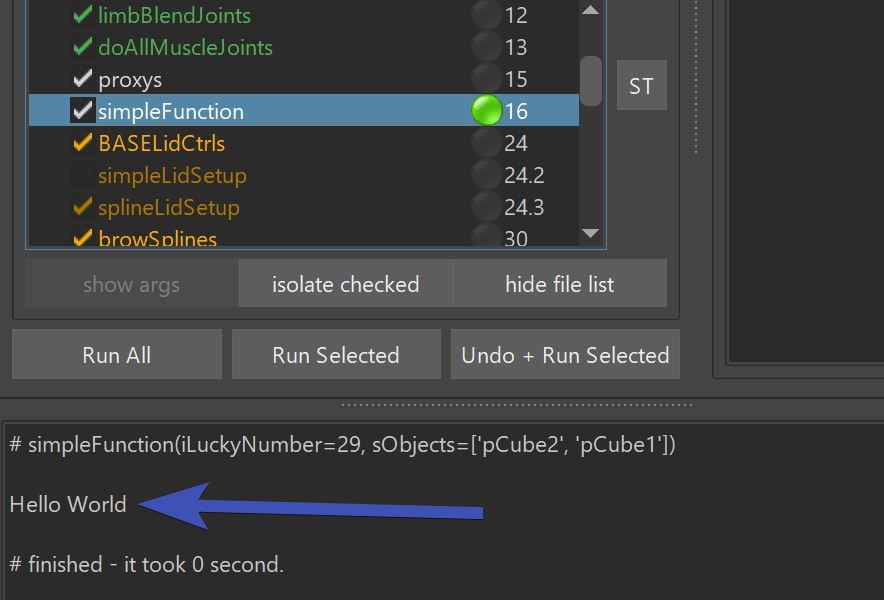
Task: Click the function list scroll down arrow
Action: tap(590, 233)
